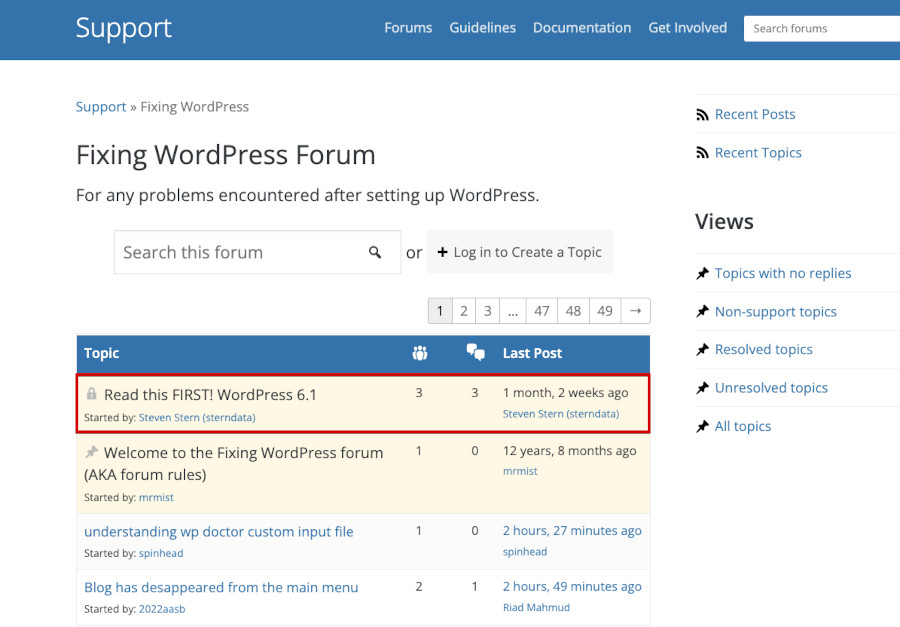Open the Documentation menu item

pos(581,28)
